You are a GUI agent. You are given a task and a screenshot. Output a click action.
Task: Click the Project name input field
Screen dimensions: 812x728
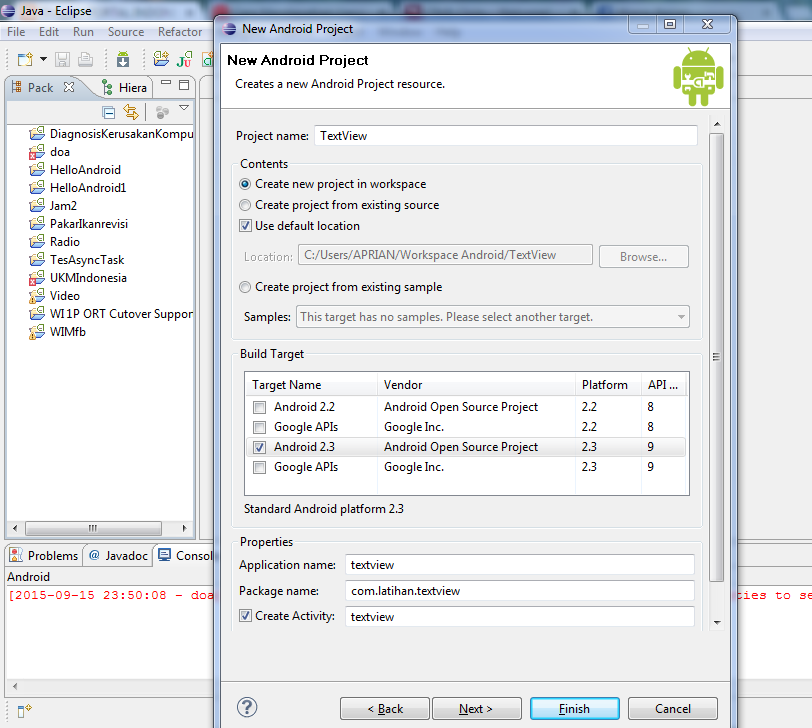pos(505,136)
